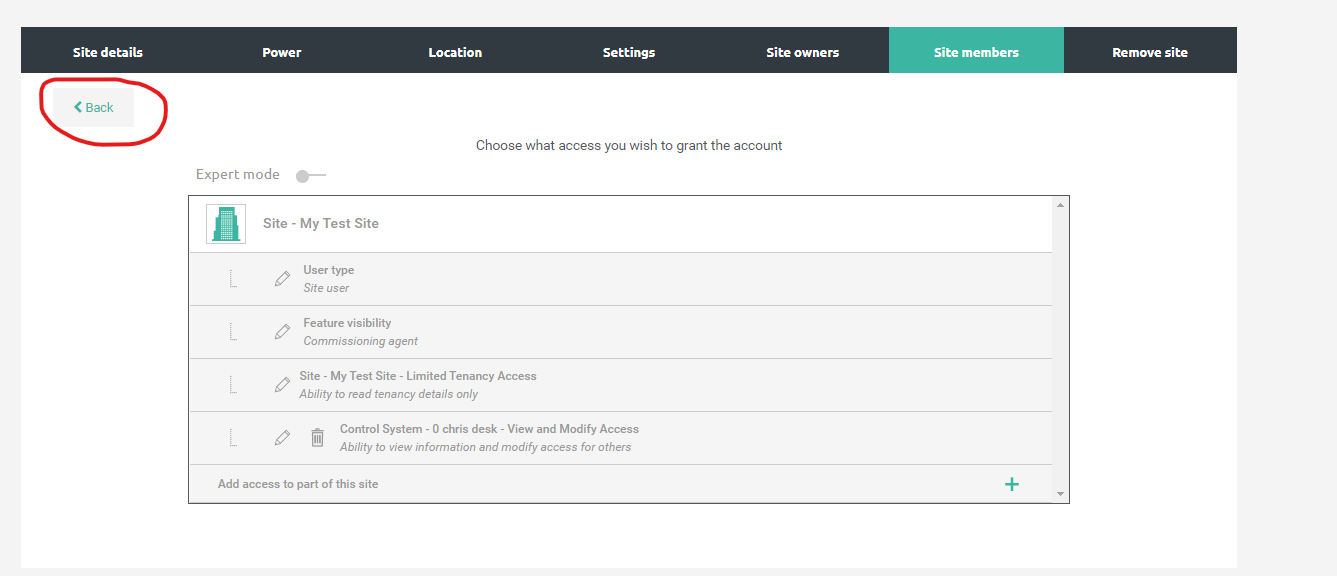The height and width of the screenshot is (576, 1337).
Task: Edit Control System access pencil icon
Action: (283, 438)
